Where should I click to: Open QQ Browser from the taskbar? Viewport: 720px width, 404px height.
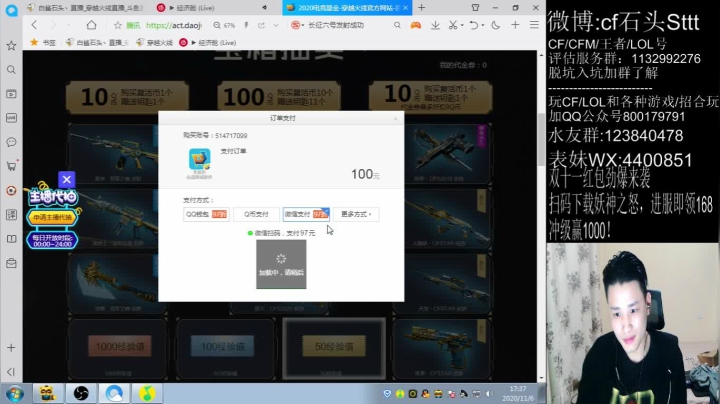tap(114, 393)
